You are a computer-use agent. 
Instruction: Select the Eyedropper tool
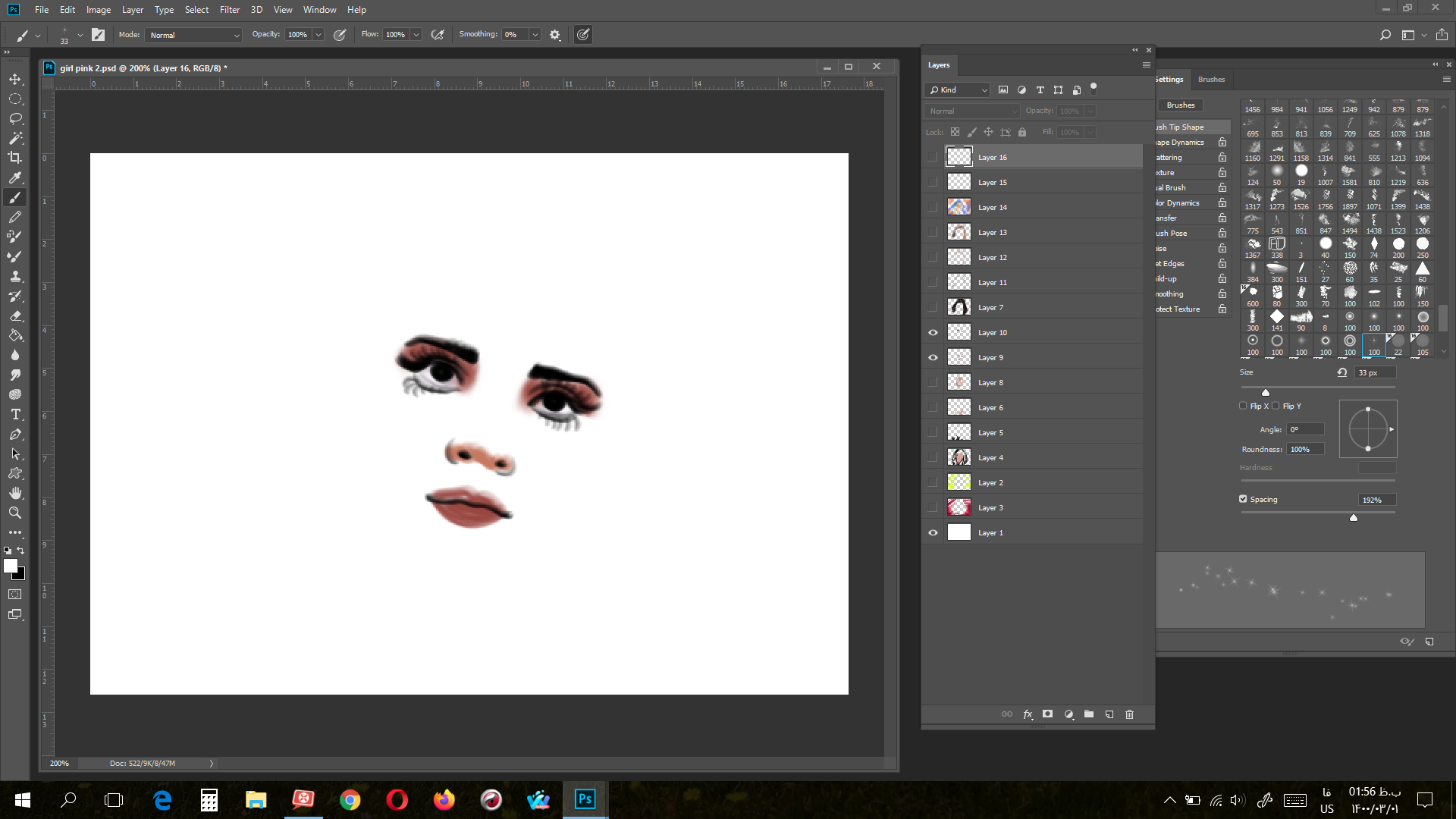click(15, 177)
